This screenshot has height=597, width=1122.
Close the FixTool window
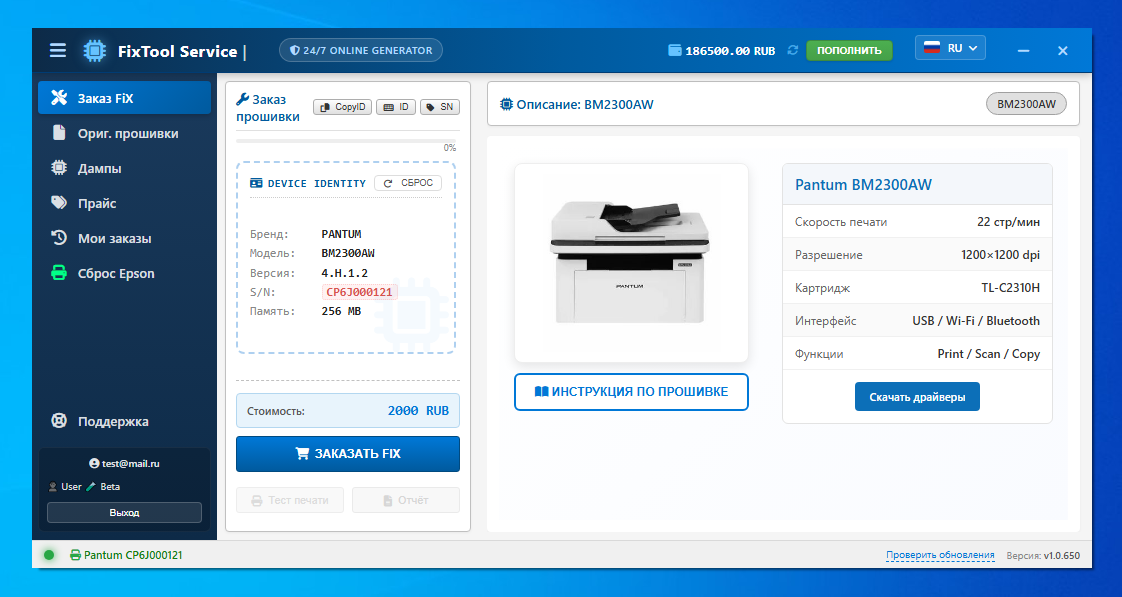coord(1063,51)
